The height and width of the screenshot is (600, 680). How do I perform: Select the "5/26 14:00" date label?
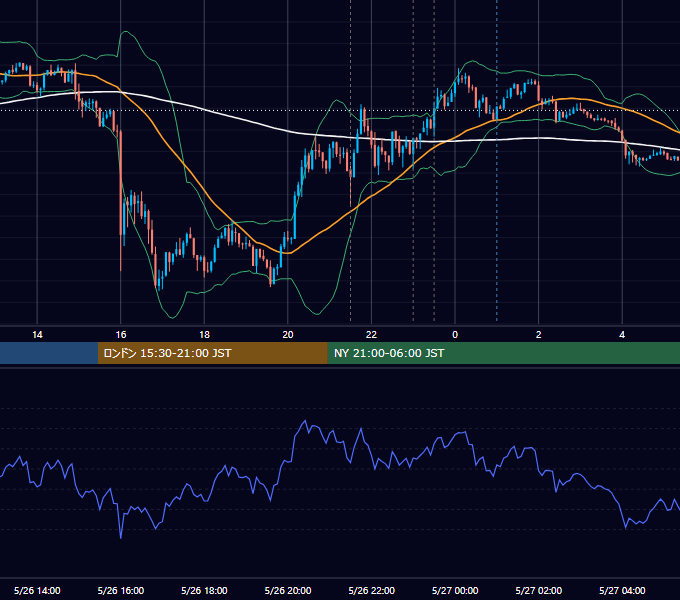tap(37, 590)
